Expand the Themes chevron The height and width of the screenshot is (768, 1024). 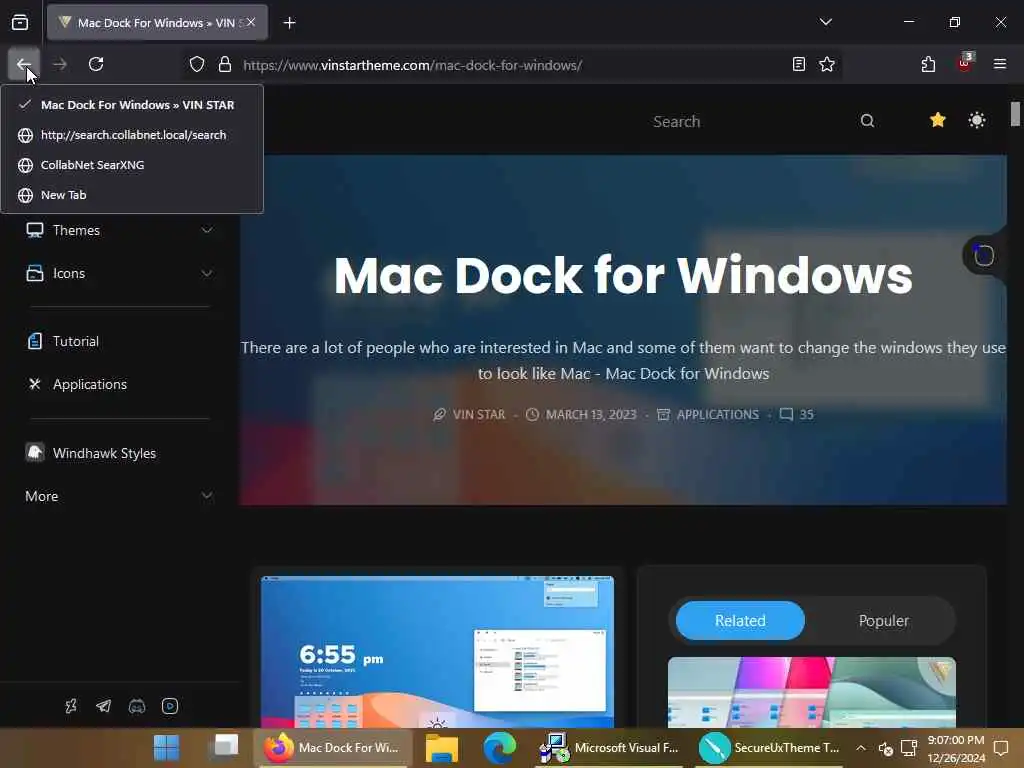[206, 231]
